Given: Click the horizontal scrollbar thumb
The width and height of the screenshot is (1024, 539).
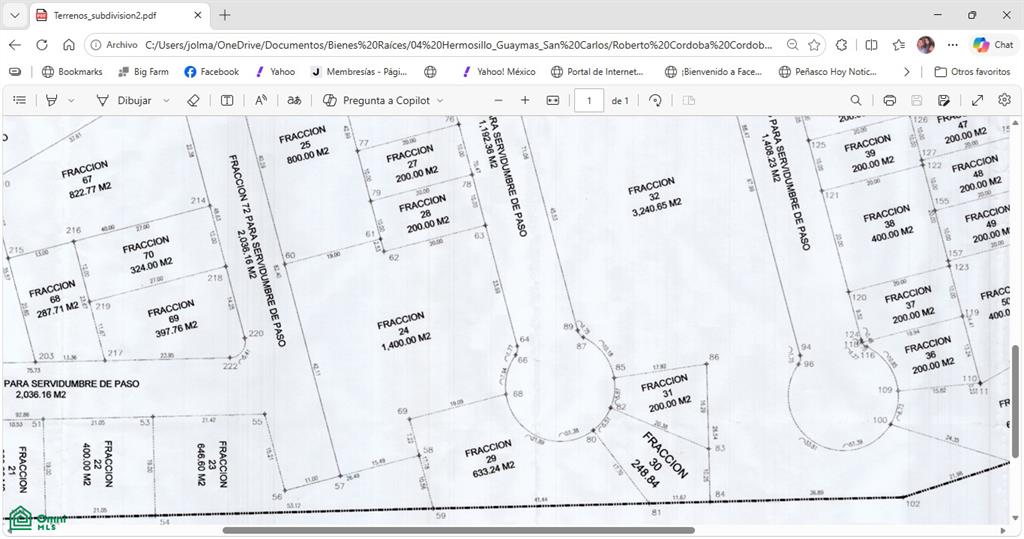Looking at the screenshot, I should (x=458, y=531).
